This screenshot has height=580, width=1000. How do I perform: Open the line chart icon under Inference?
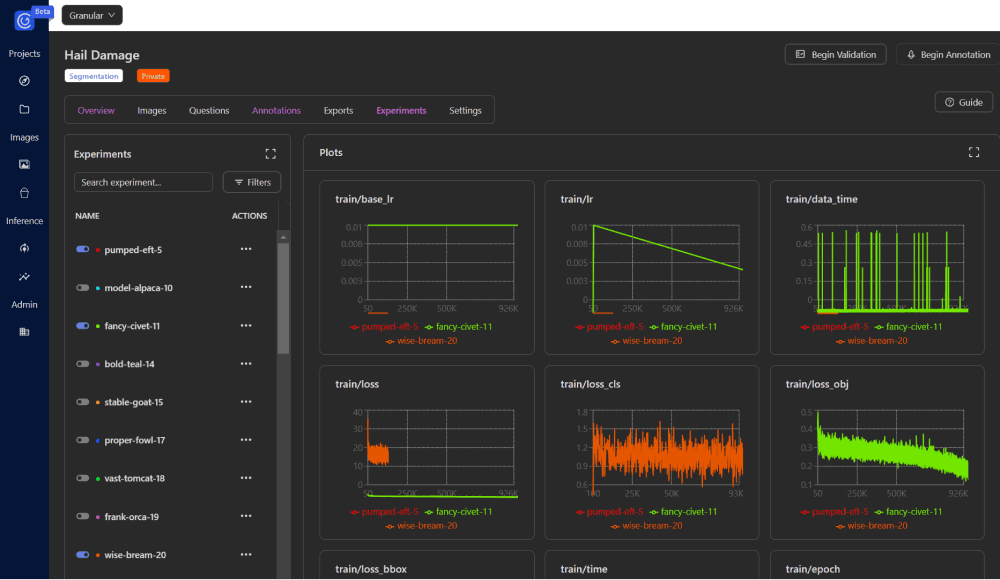(x=24, y=276)
